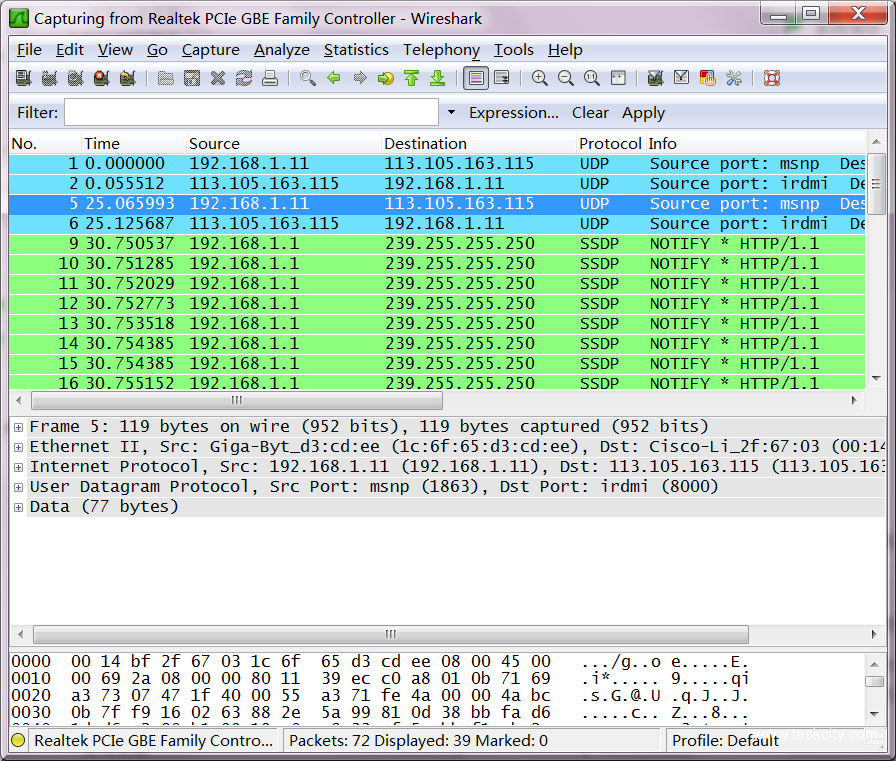Toggle packet list colorization
Viewport: 896px width, 761px height.
tap(476, 78)
